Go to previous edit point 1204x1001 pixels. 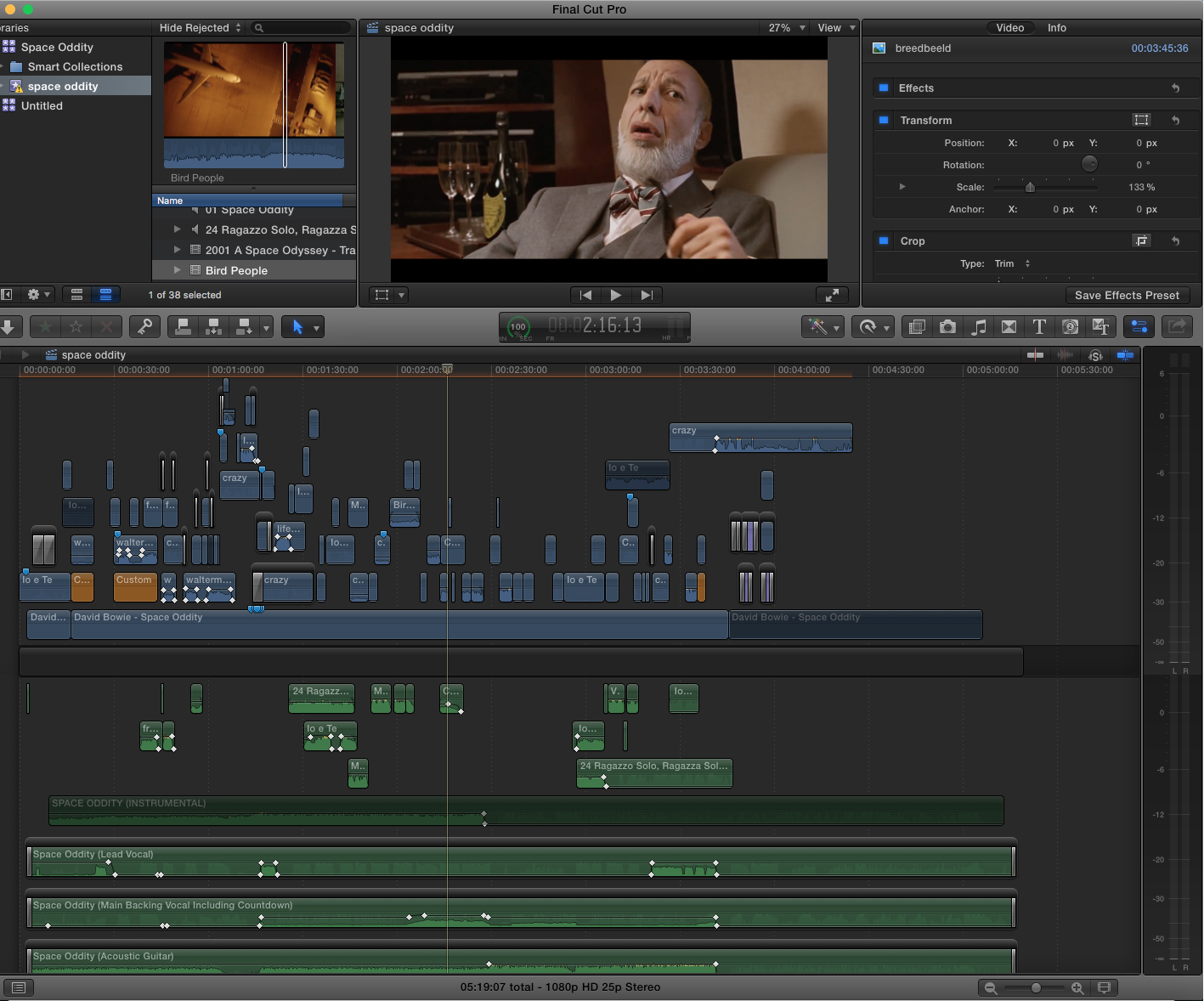click(x=585, y=295)
